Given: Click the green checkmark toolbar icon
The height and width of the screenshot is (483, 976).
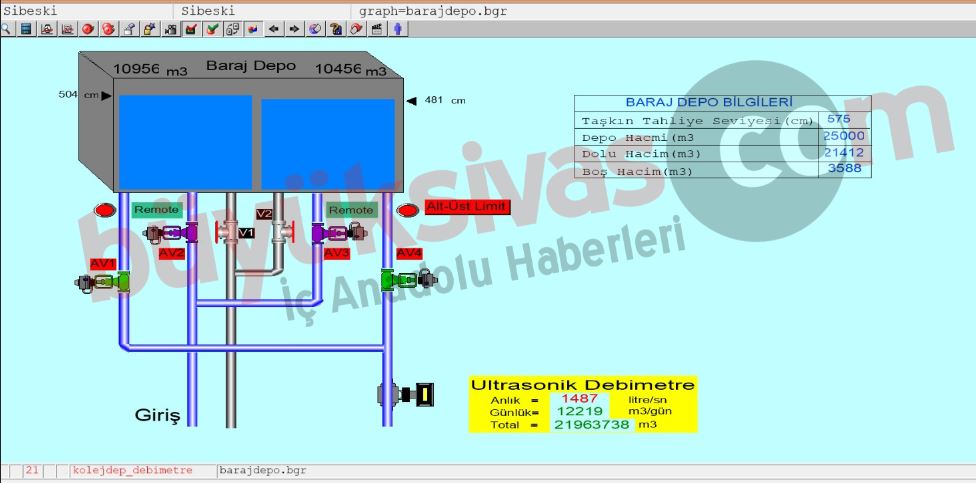Looking at the screenshot, I should tap(212, 29).
